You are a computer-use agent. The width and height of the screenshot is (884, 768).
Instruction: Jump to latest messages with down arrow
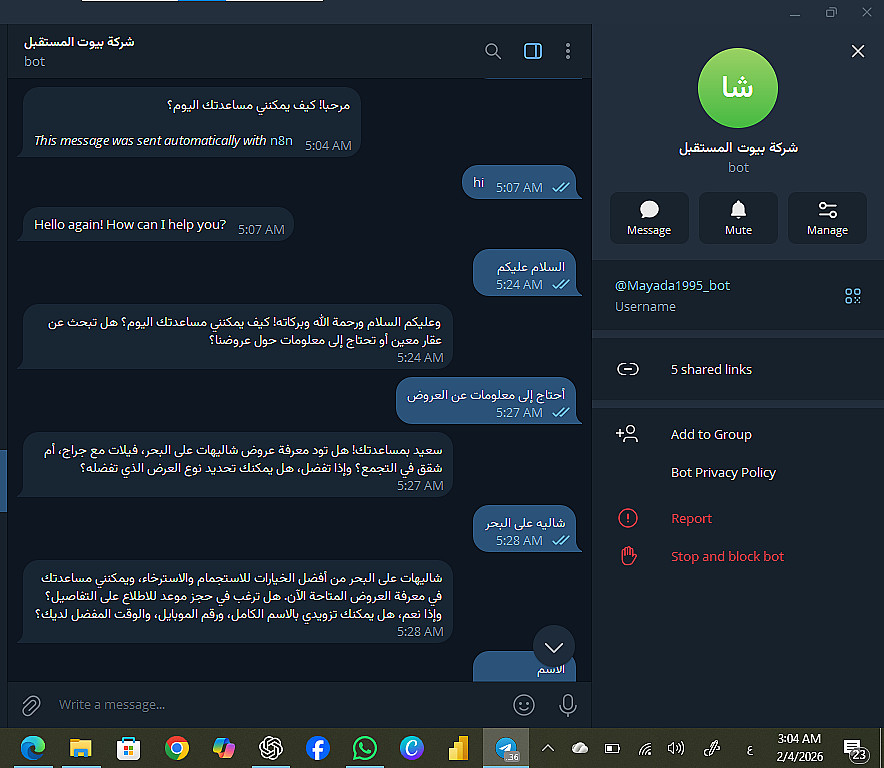click(554, 647)
